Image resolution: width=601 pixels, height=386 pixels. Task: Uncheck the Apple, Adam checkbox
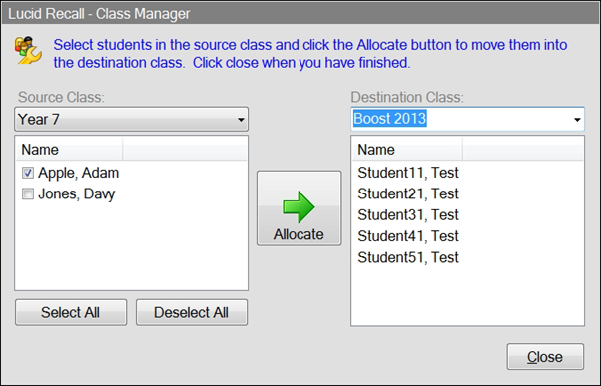click(28, 173)
